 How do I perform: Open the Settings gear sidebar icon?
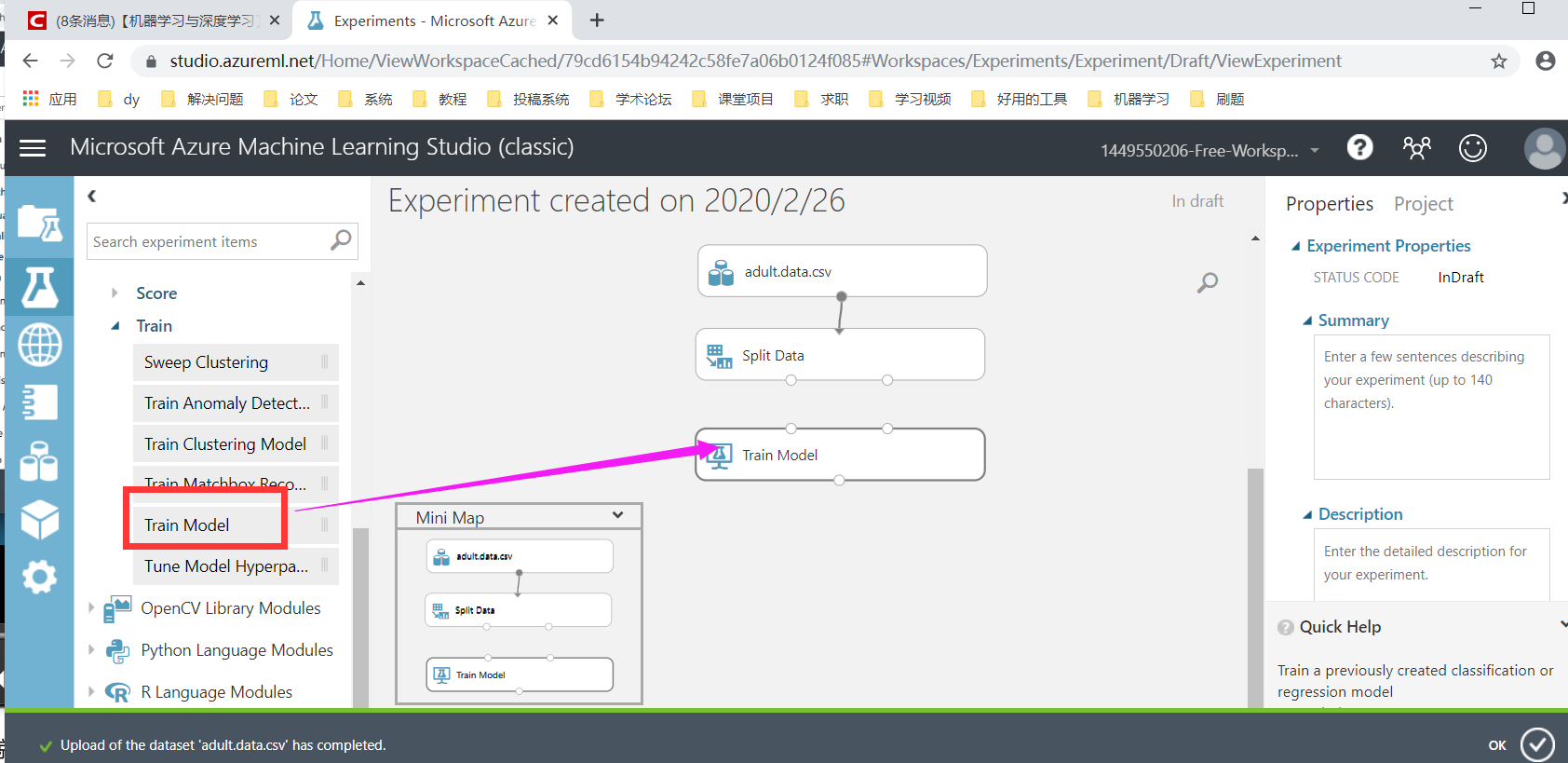[x=39, y=577]
